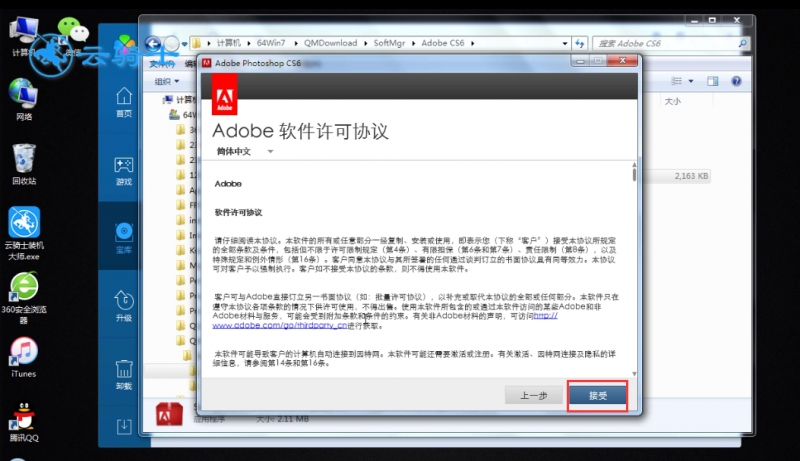Expand the arrow between QMDownload and SoftMgr

coord(366,43)
